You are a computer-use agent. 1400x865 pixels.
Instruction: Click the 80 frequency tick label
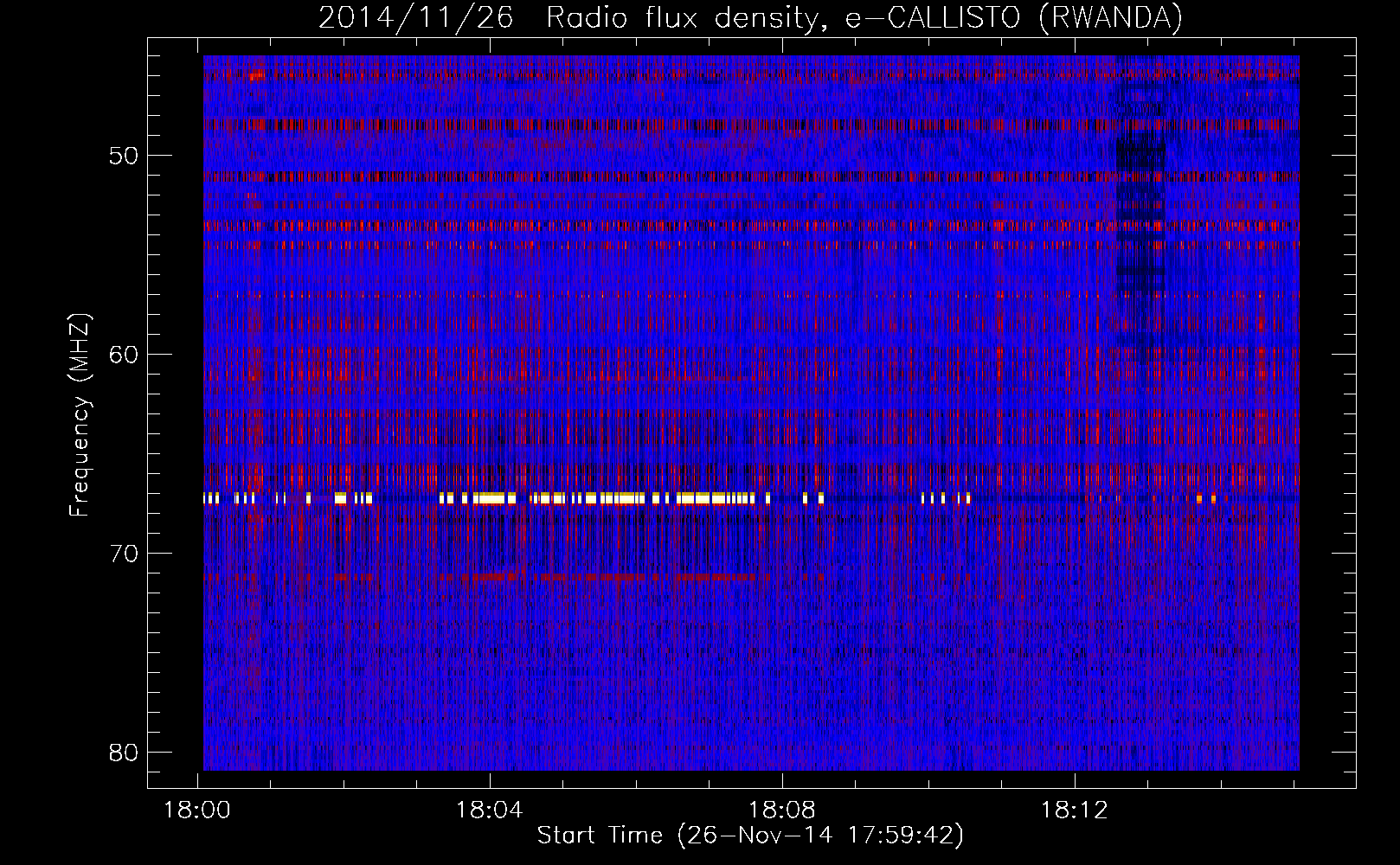pyautogui.click(x=125, y=753)
